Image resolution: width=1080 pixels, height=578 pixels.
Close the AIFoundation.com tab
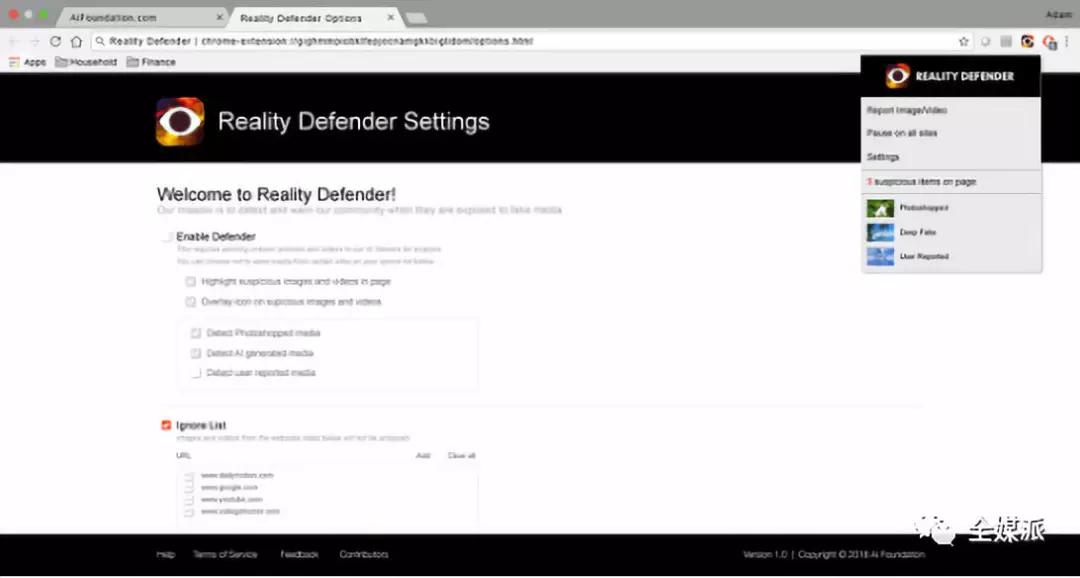pos(220,17)
